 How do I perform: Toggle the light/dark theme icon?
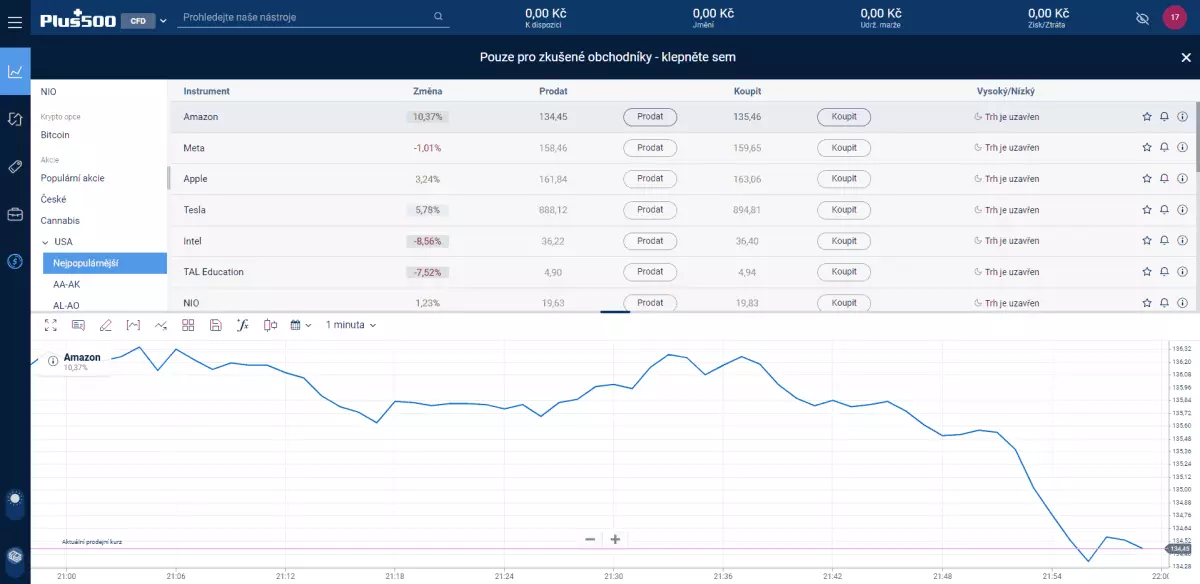coord(15,498)
